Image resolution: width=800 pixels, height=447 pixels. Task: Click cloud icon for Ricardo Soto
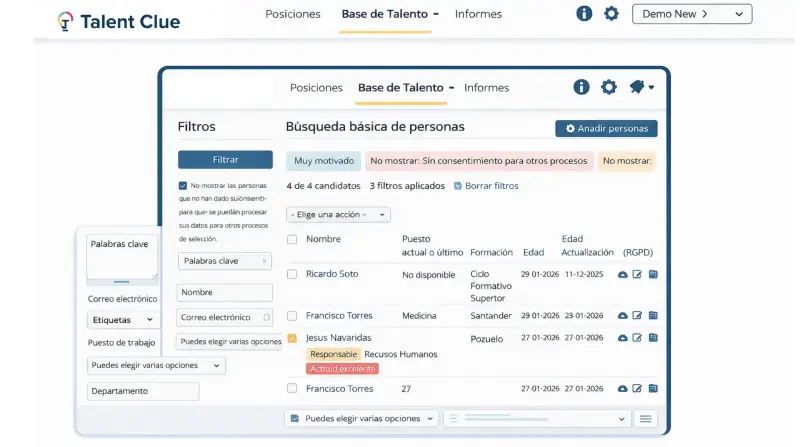[x=622, y=275]
